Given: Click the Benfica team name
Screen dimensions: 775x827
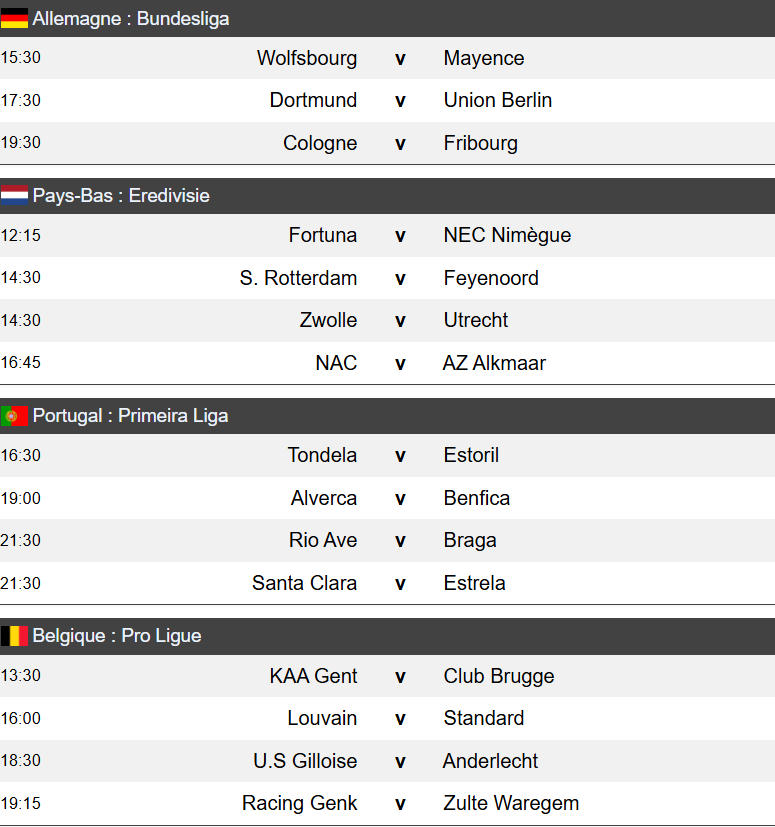Looking at the screenshot, I should [x=477, y=498].
